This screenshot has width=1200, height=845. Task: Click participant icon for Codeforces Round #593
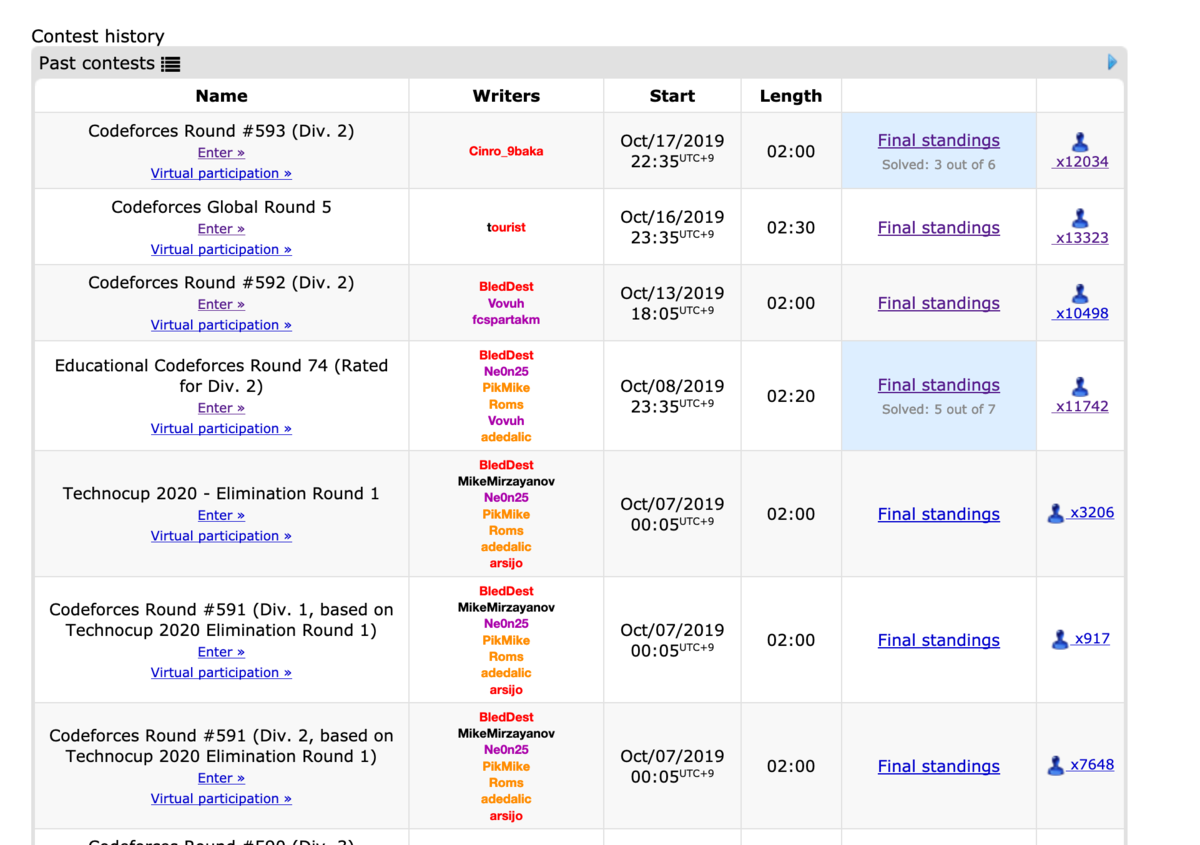click(1080, 142)
